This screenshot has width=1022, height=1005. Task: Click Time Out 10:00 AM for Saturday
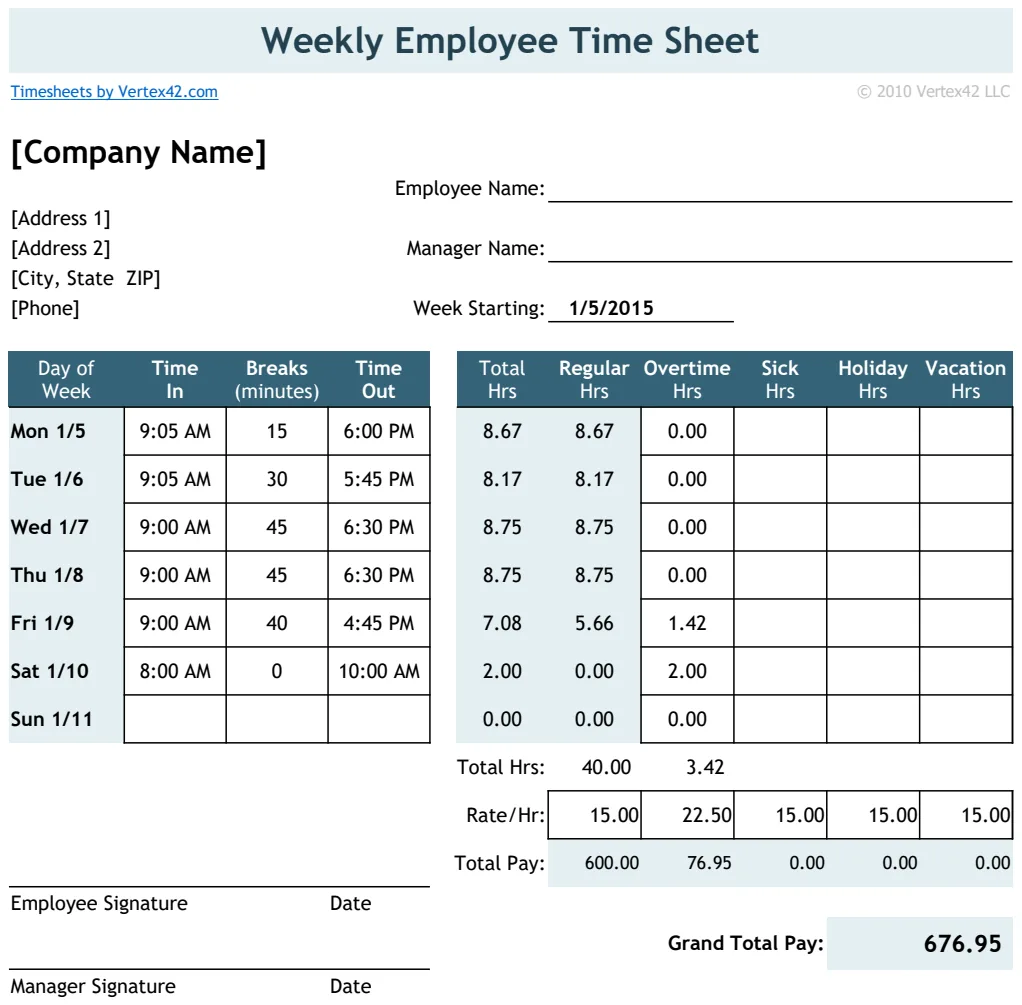[379, 671]
